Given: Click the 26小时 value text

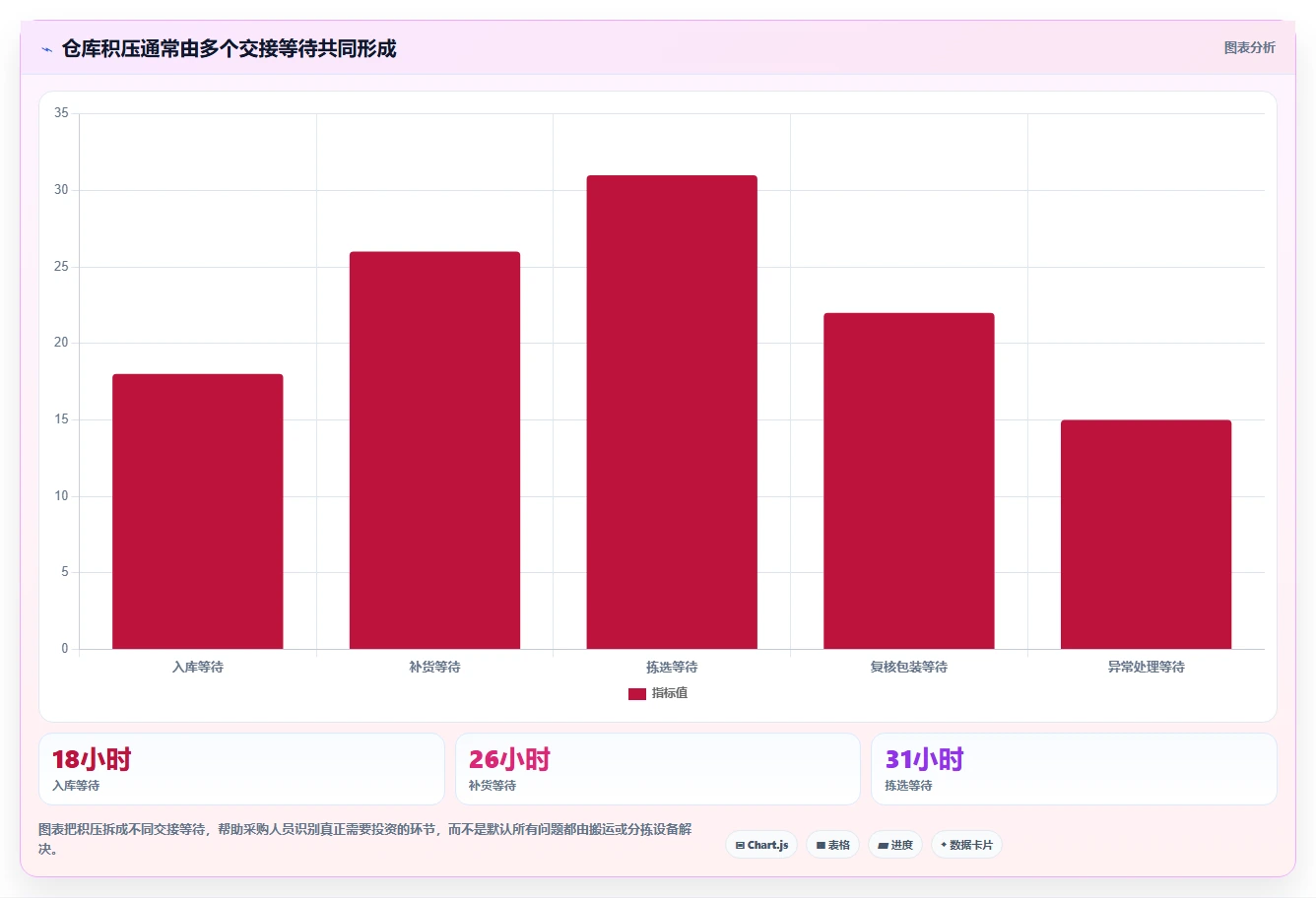Looking at the screenshot, I should pos(509,759).
